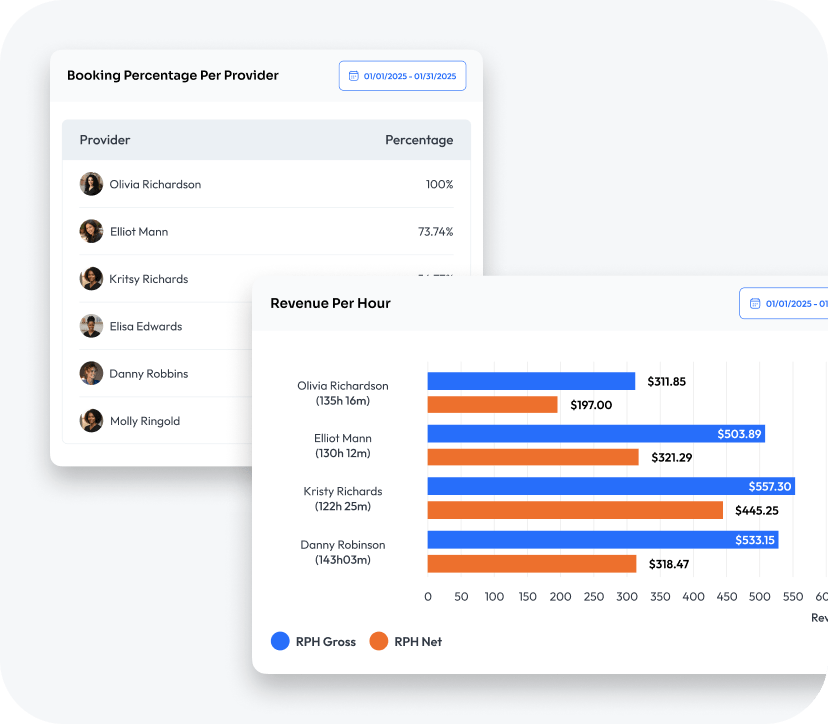Click Olivia Richardson's avatar photo
829x725 pixels.
pos(92,184)
